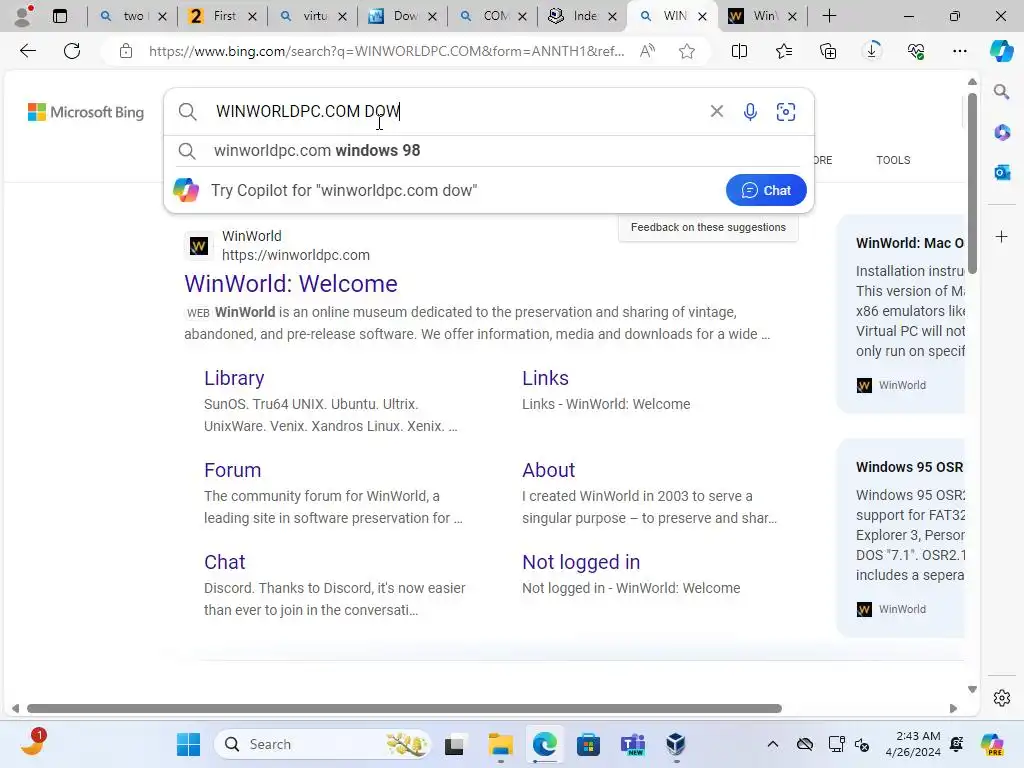
Task: Open the Forum sitelink
Action: 232,470
